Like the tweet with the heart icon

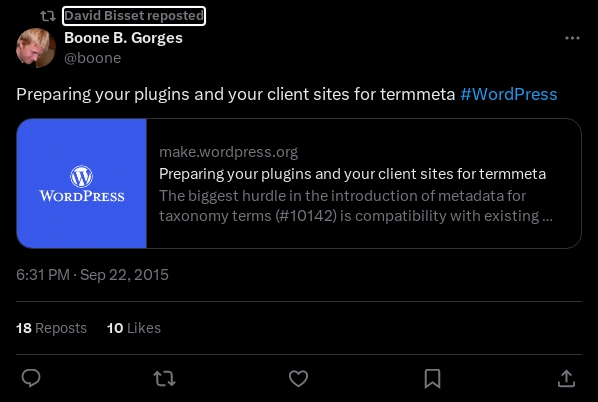click(x=298, y=379)
